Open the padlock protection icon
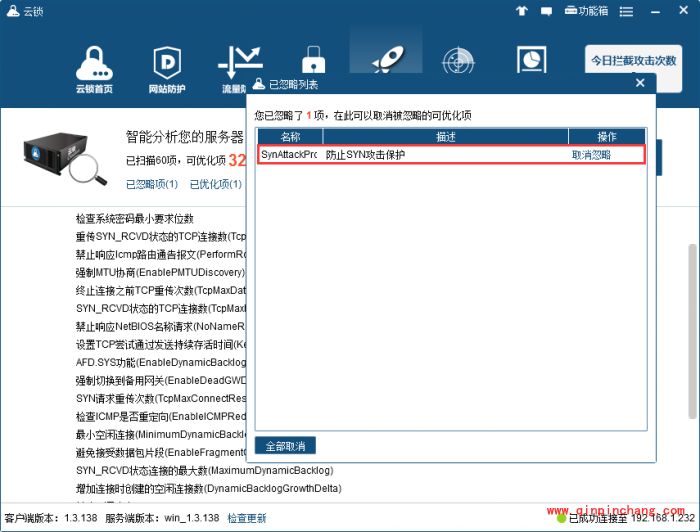Image resolution: width=700 pixels, height=532 pixels. coord(313,59)
